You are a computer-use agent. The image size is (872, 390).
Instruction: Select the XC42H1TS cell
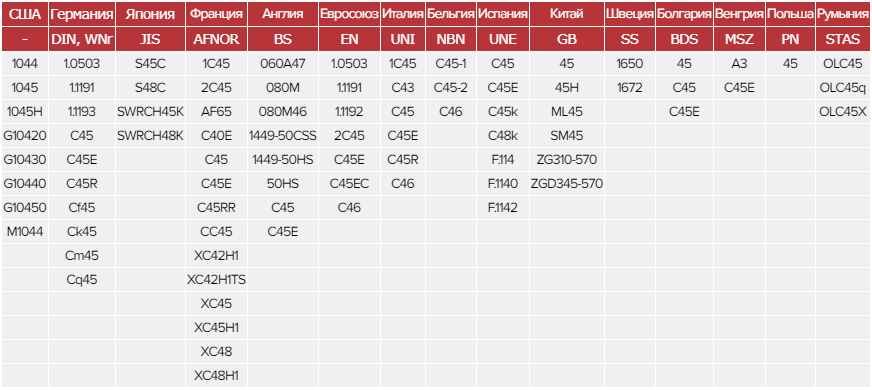coord(216,280)
